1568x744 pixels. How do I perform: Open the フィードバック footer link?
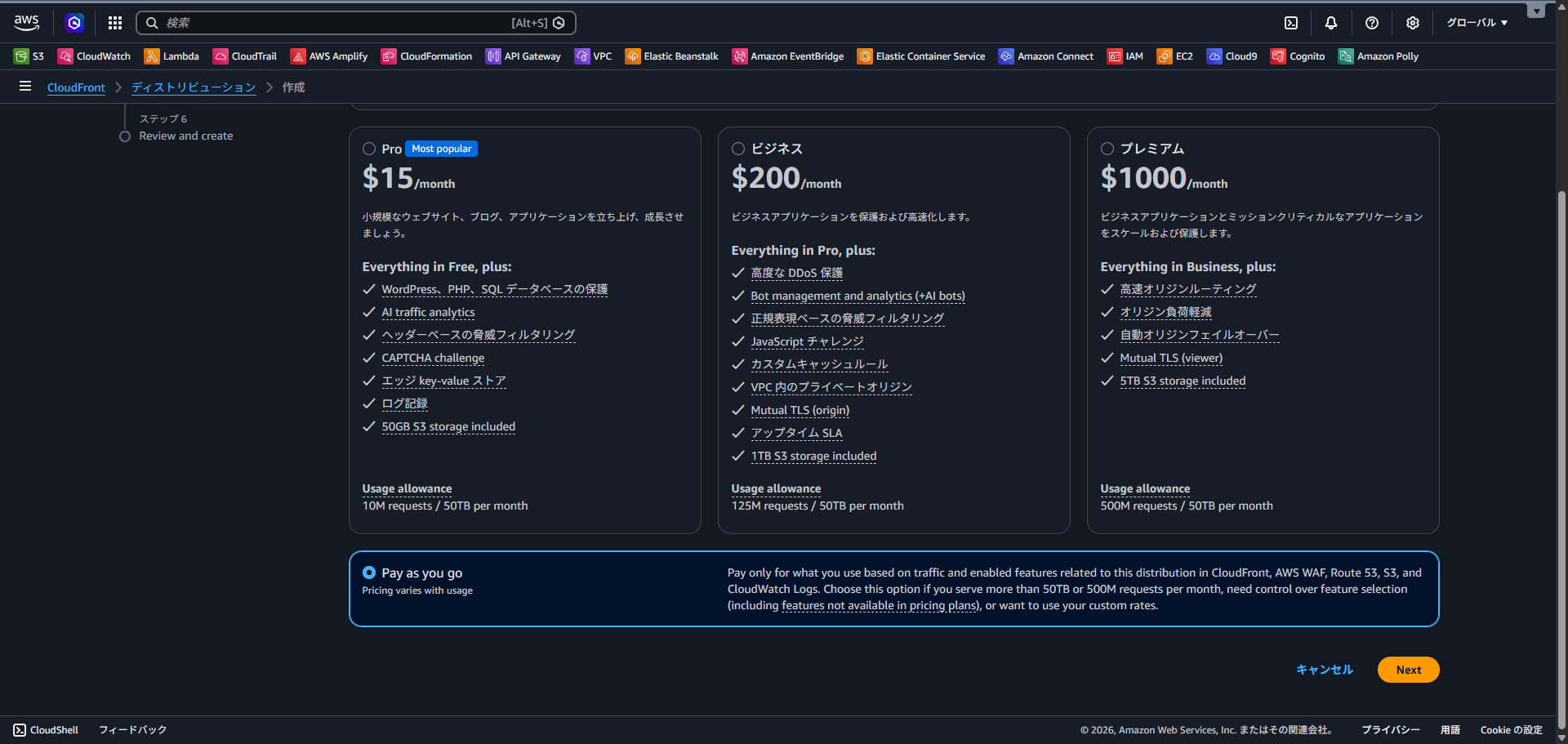coord(132,730)
